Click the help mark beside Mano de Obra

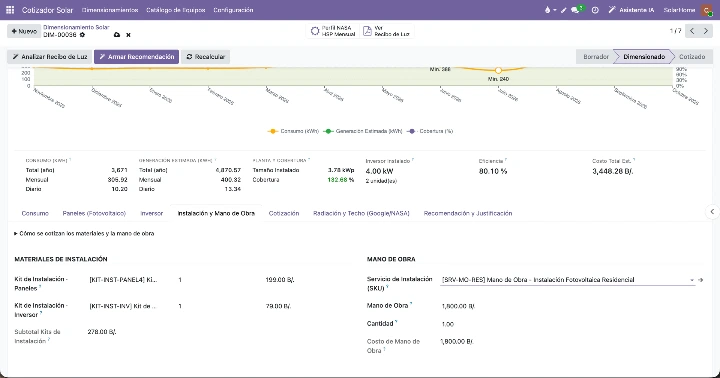(411, 303)
